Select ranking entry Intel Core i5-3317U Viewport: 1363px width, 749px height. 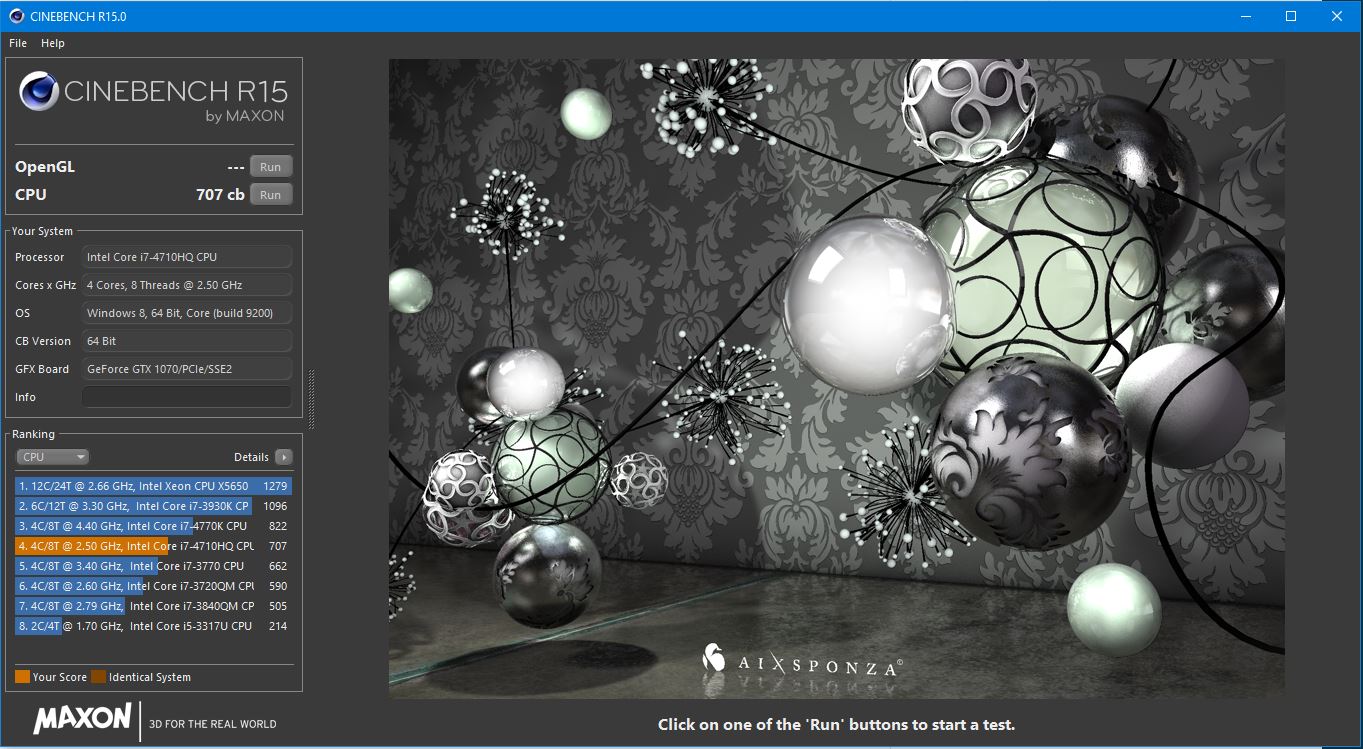click(154, 626)
